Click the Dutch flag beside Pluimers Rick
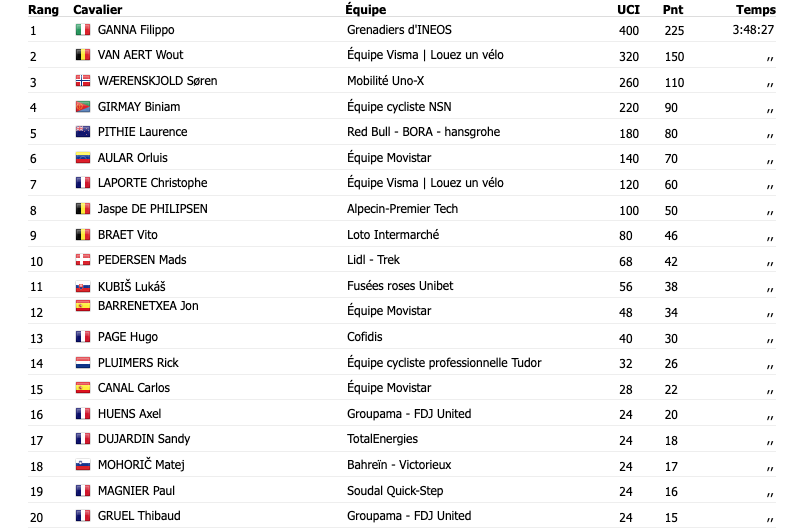The height and width of the screenshot is (529, 787). tap(83, 363)
